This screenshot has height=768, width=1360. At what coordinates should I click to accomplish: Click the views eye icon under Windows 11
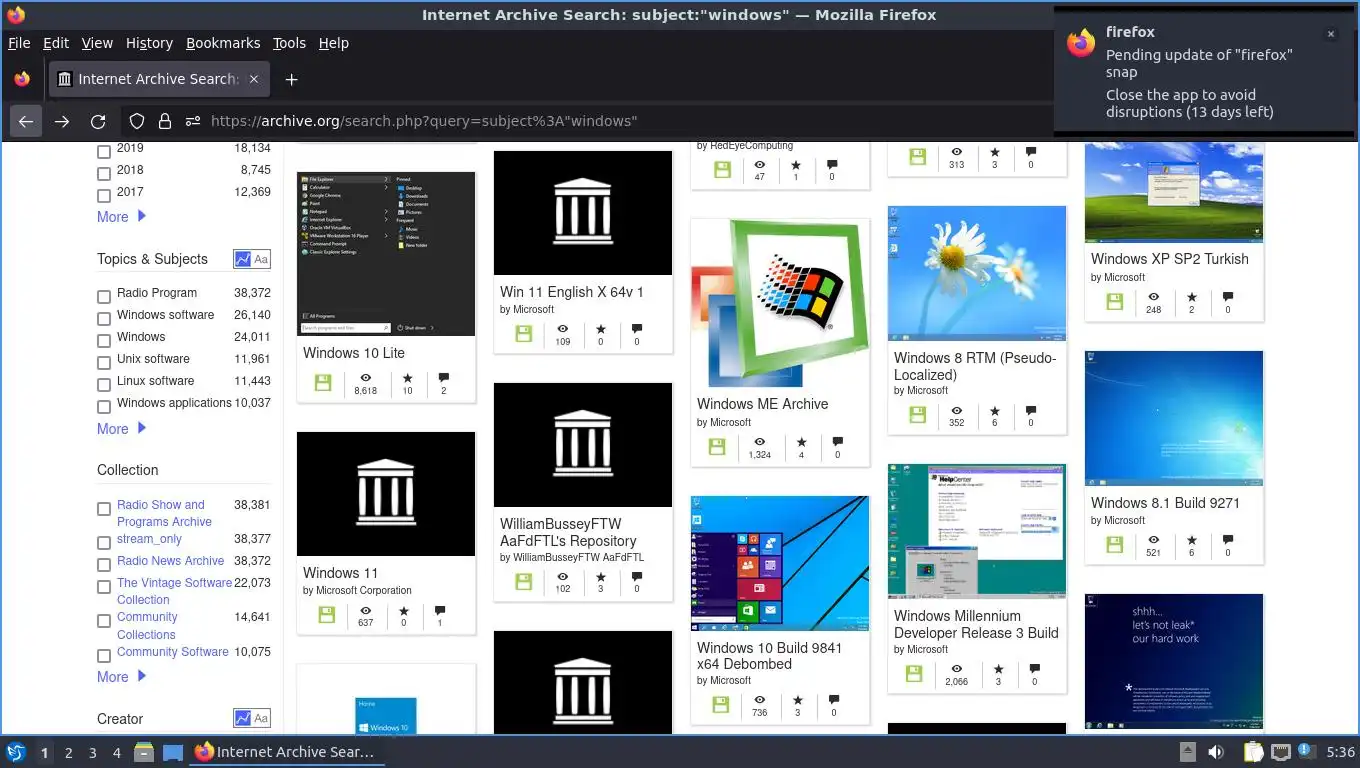(x=366, y=610)
